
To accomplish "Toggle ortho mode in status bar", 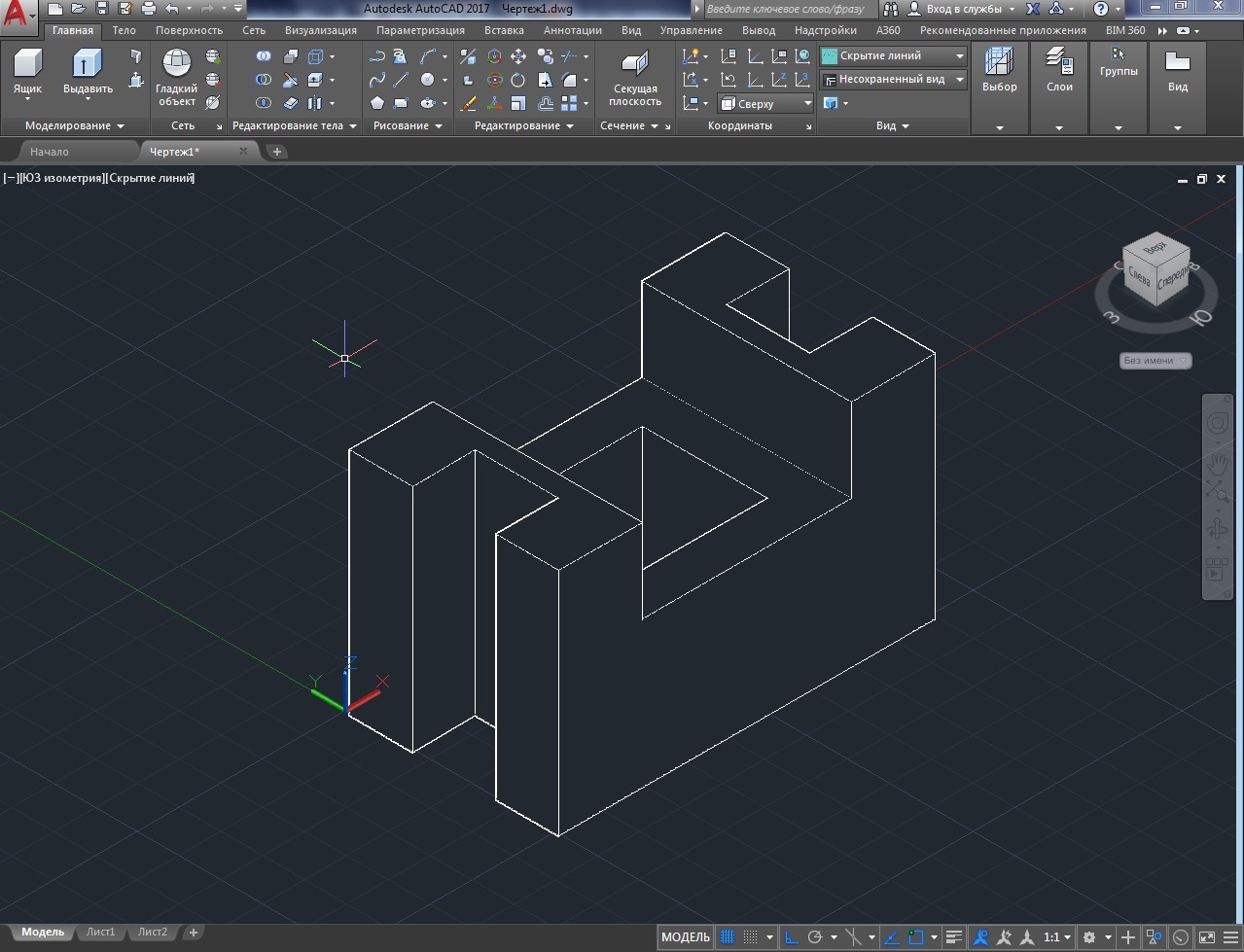I will pyautogui.click(x=792, y=937).
